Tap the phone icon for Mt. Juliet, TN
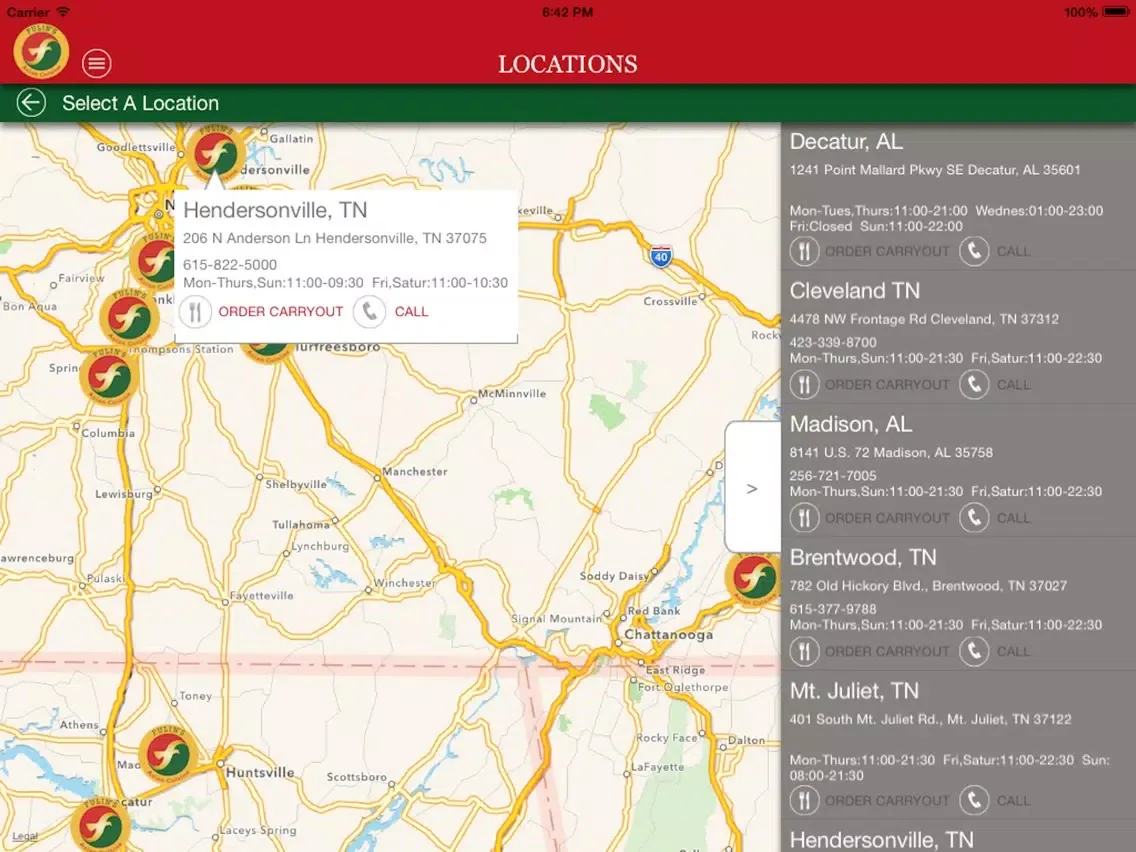This screenshot has width=1136, height=852. [x=974, y=801]
